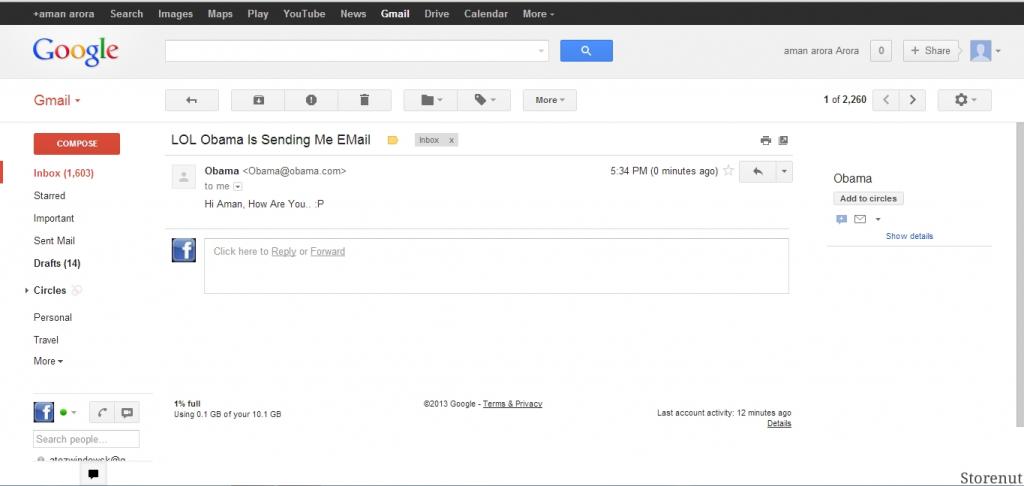This screenshot has height=486, width=1024.
Task: Add Obama to circles
Action: [x=868, y=199]
